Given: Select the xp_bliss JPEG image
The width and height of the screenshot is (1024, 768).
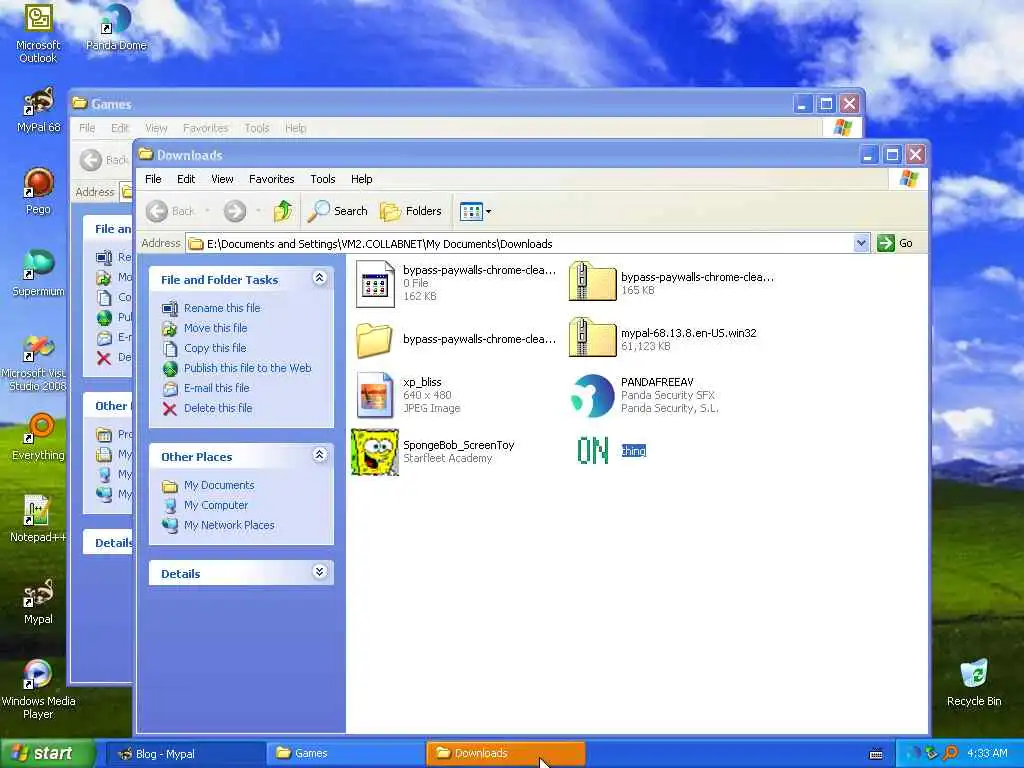Looking at the screenshot, I should coord(408,394).
